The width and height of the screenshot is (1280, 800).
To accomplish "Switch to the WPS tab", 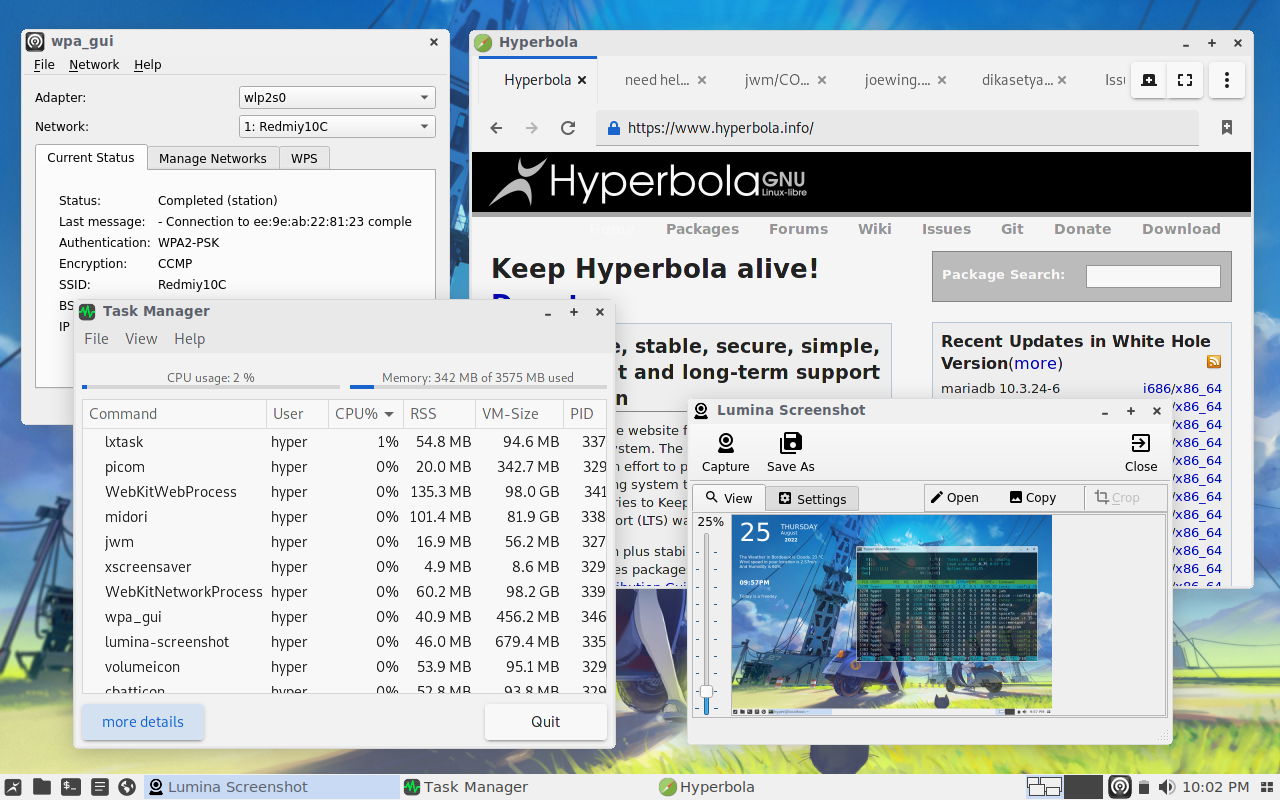I will [x=304, y=158].
